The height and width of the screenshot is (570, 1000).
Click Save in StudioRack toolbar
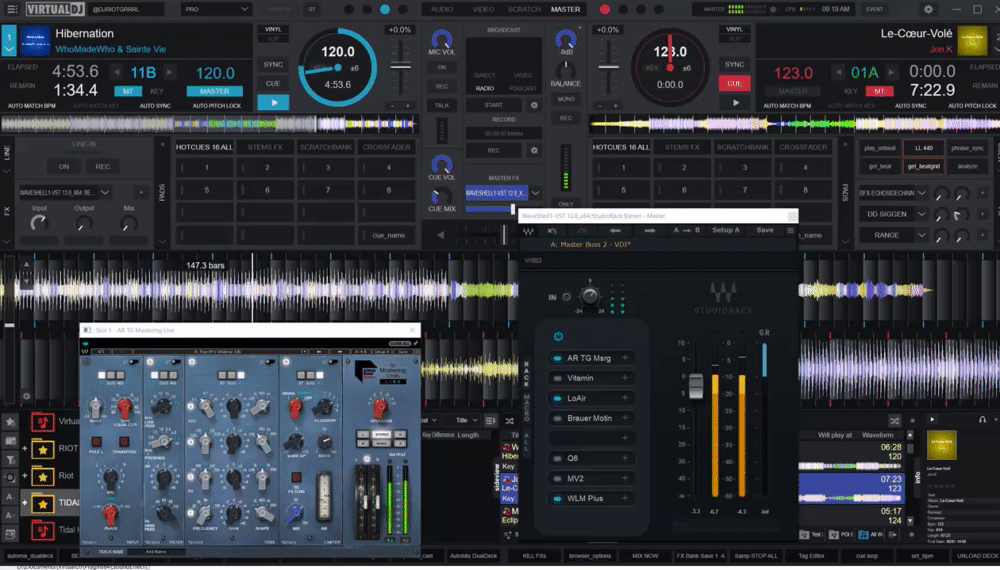click(x=765, y=230)
